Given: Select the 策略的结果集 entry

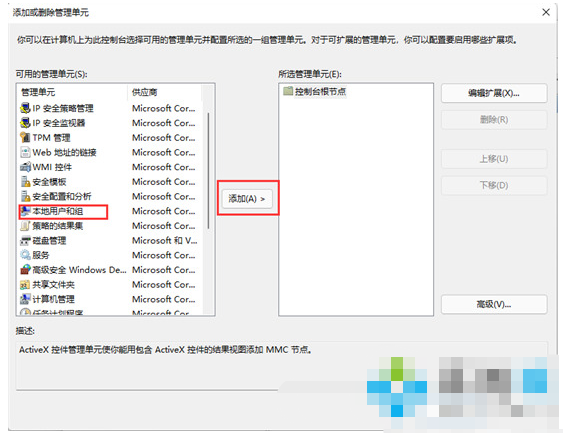Looking at the screenshot, I should [x=109, y=226].
